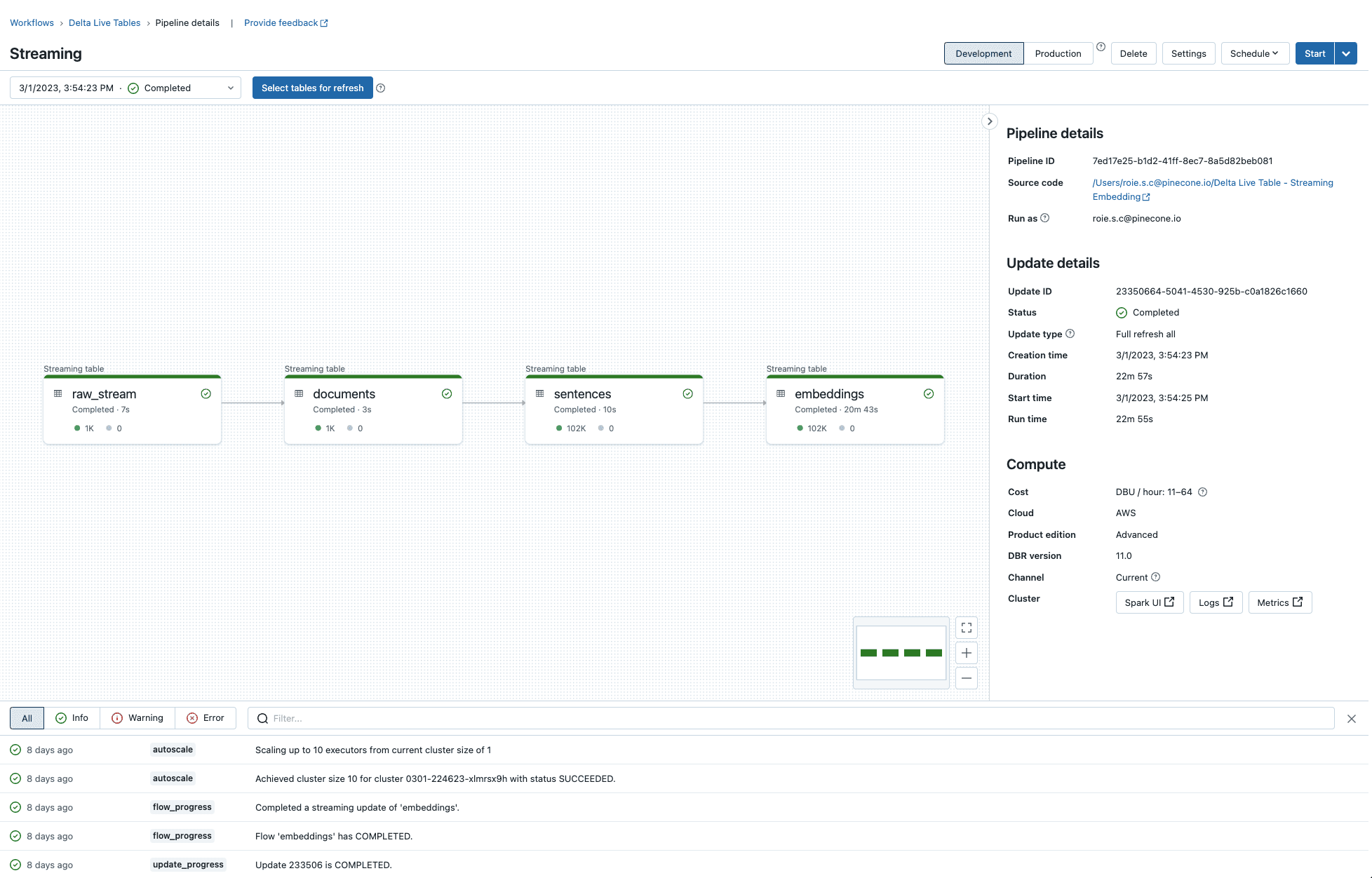Show only Error events in the log
Viewport: 1372px width, 878px height.
point(206,717)
